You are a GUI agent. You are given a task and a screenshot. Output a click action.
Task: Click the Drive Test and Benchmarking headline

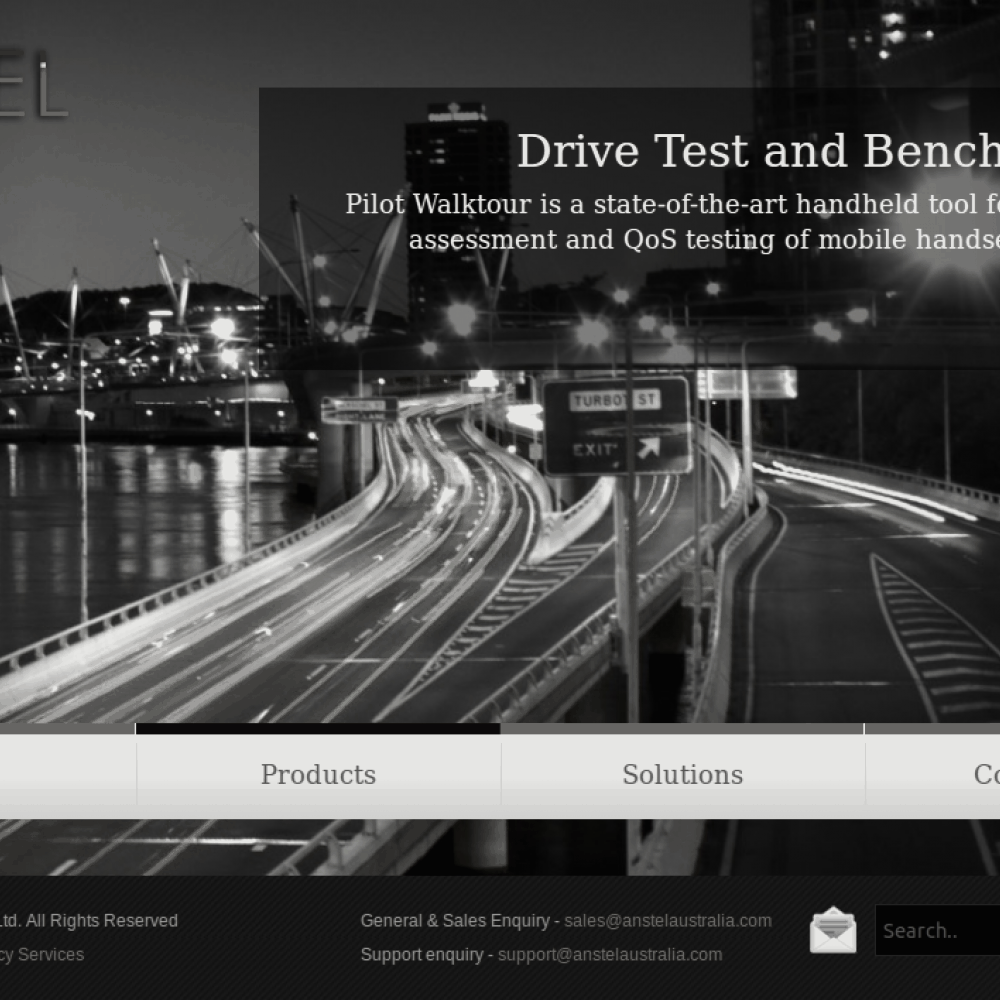pos(758,151)
